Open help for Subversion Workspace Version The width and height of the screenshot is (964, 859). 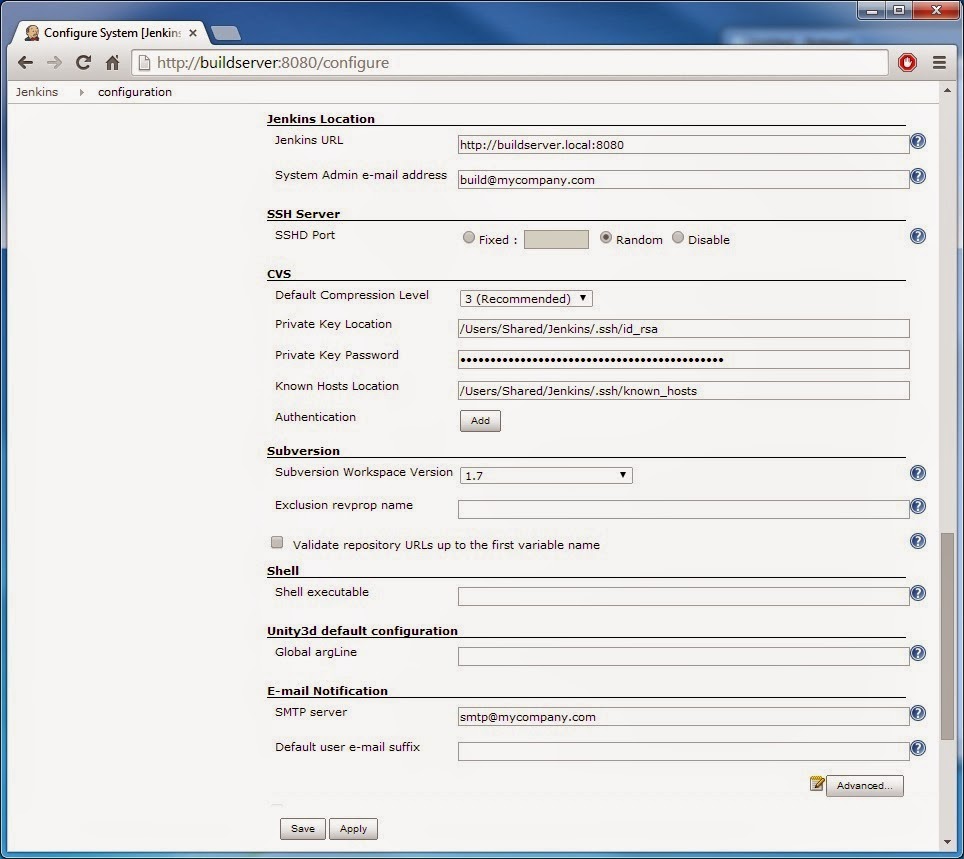click(x=917, y=473)
